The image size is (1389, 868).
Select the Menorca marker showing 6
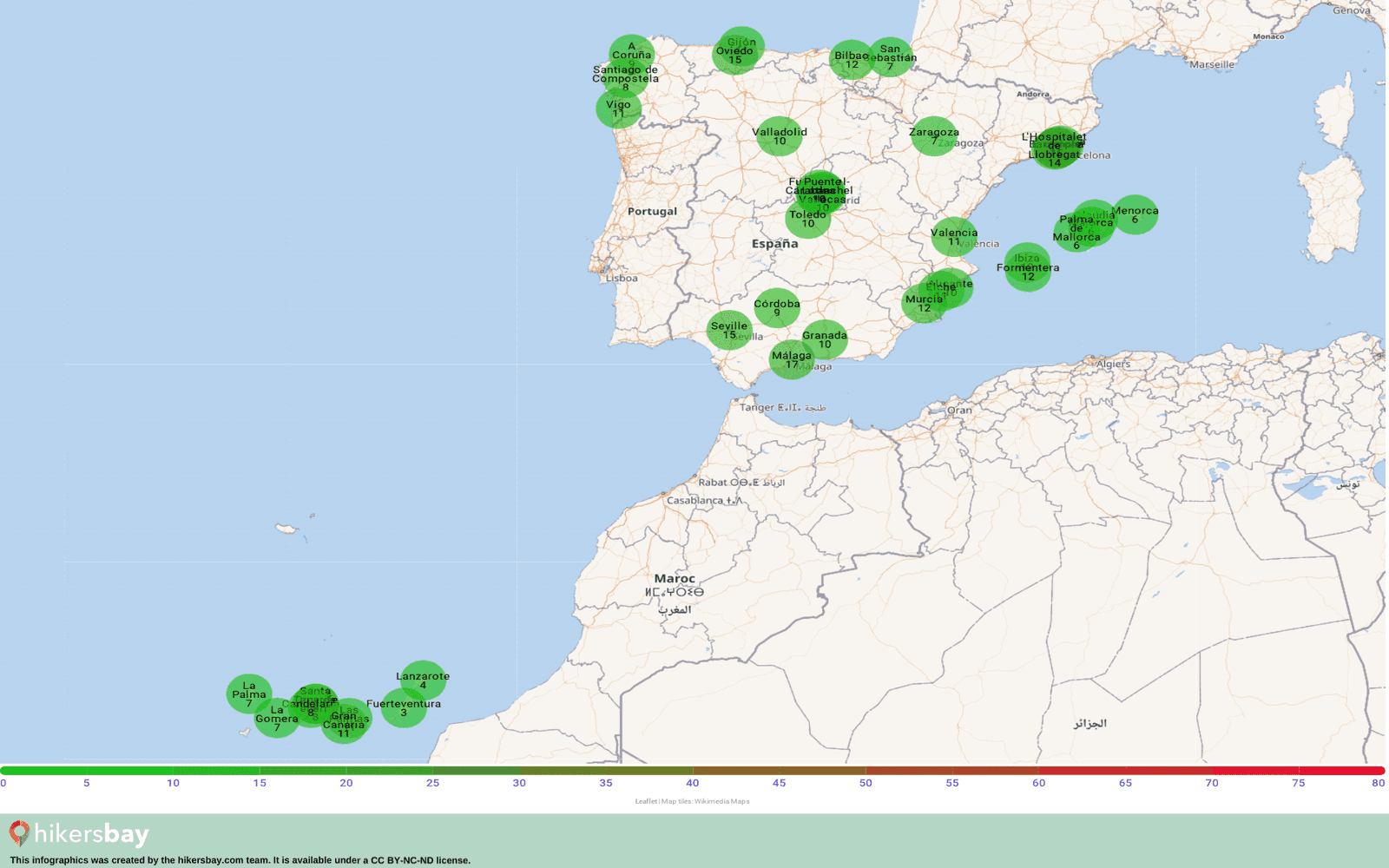pyautogui.click(x=1135, y=214)
